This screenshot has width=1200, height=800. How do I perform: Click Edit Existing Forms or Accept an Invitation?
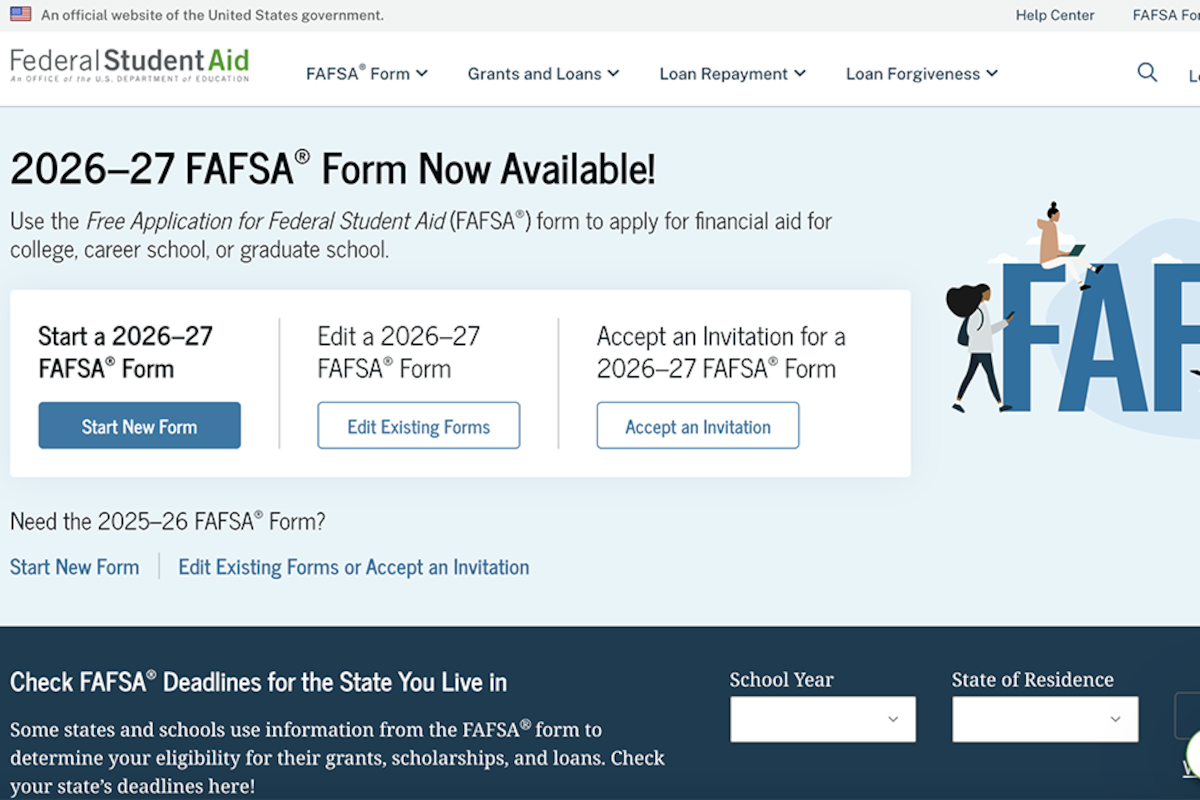(x=353, y=567)
